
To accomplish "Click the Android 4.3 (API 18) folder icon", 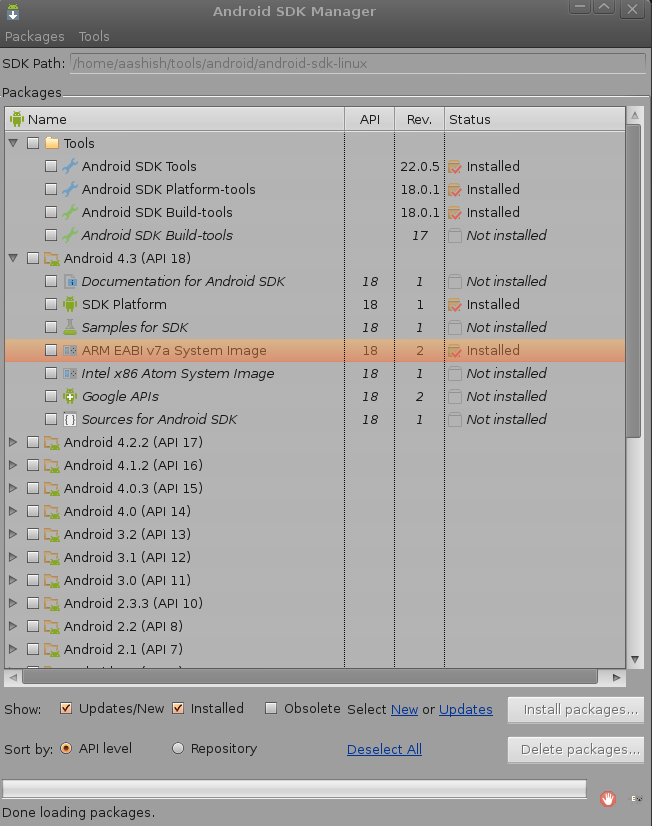I will [x=52, y=259].
